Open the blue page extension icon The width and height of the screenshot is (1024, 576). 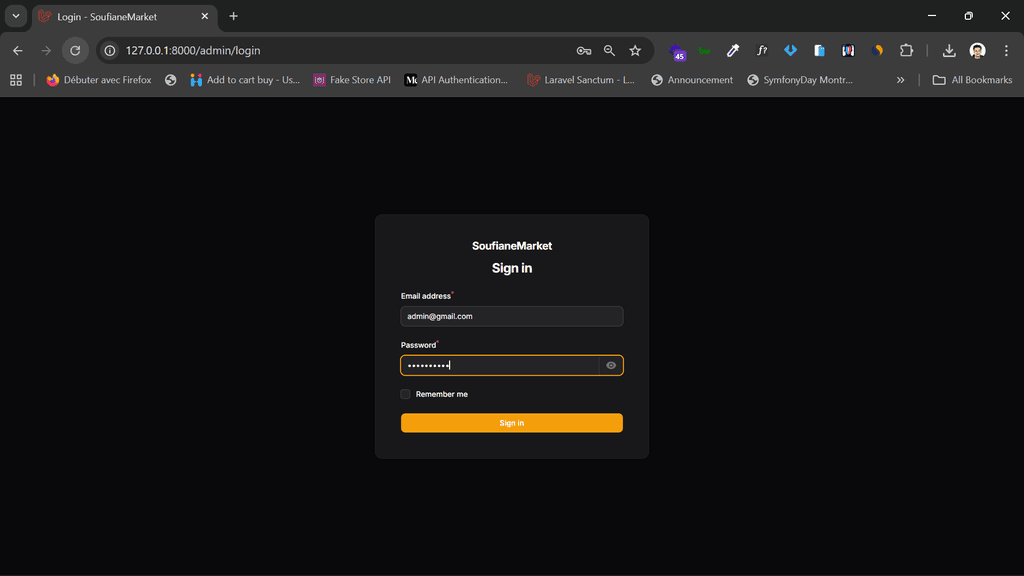[x=819, y=50]
